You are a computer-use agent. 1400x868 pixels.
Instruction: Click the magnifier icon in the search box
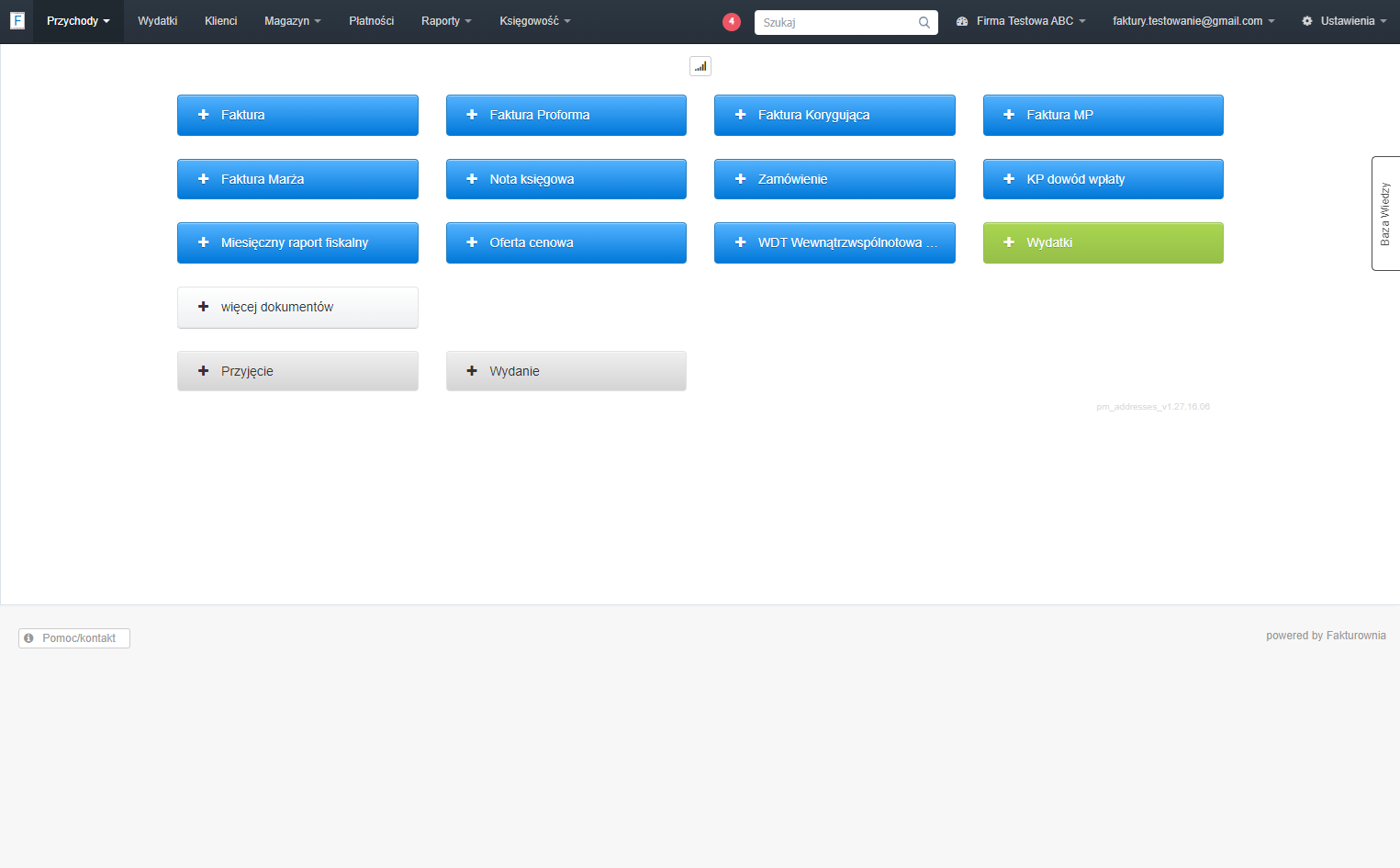pyautogui.click(x=924, y=22)
